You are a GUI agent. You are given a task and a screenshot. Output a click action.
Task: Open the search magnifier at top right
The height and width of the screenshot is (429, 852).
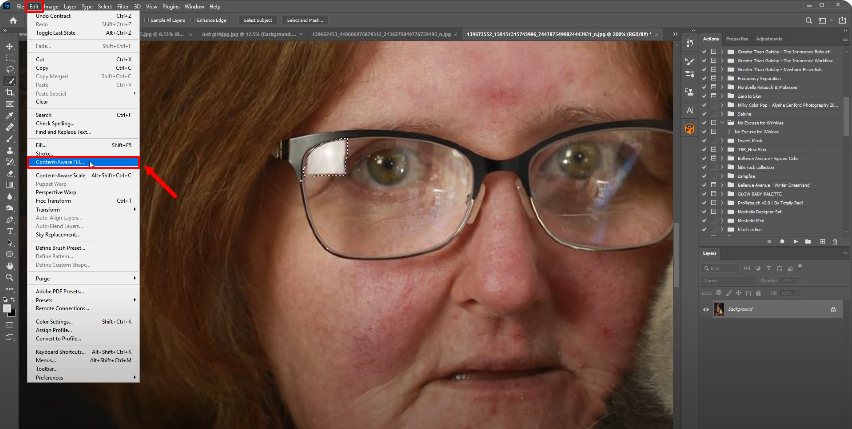809,21
